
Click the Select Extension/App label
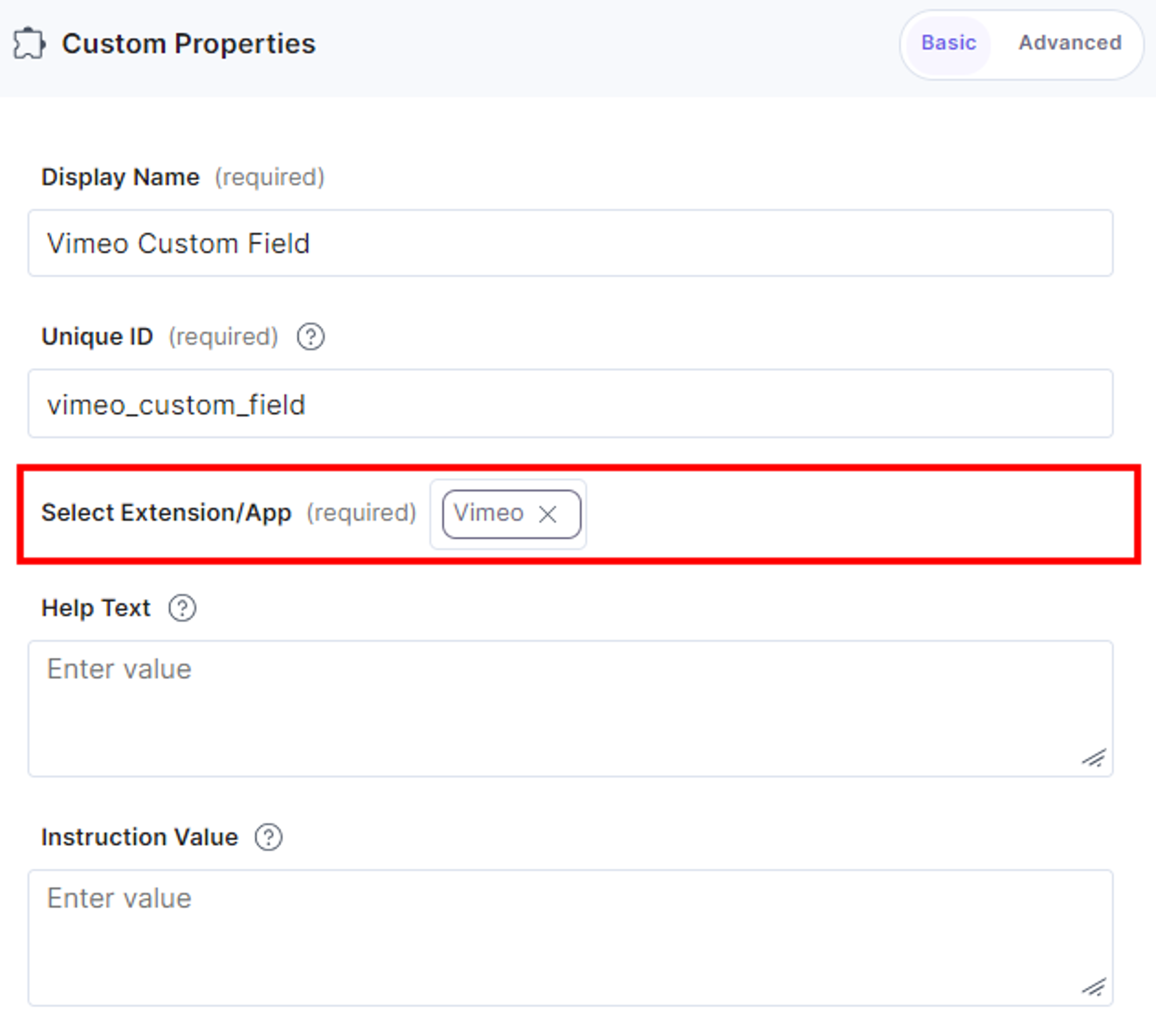pyautogui.click(x=166, y=513)
